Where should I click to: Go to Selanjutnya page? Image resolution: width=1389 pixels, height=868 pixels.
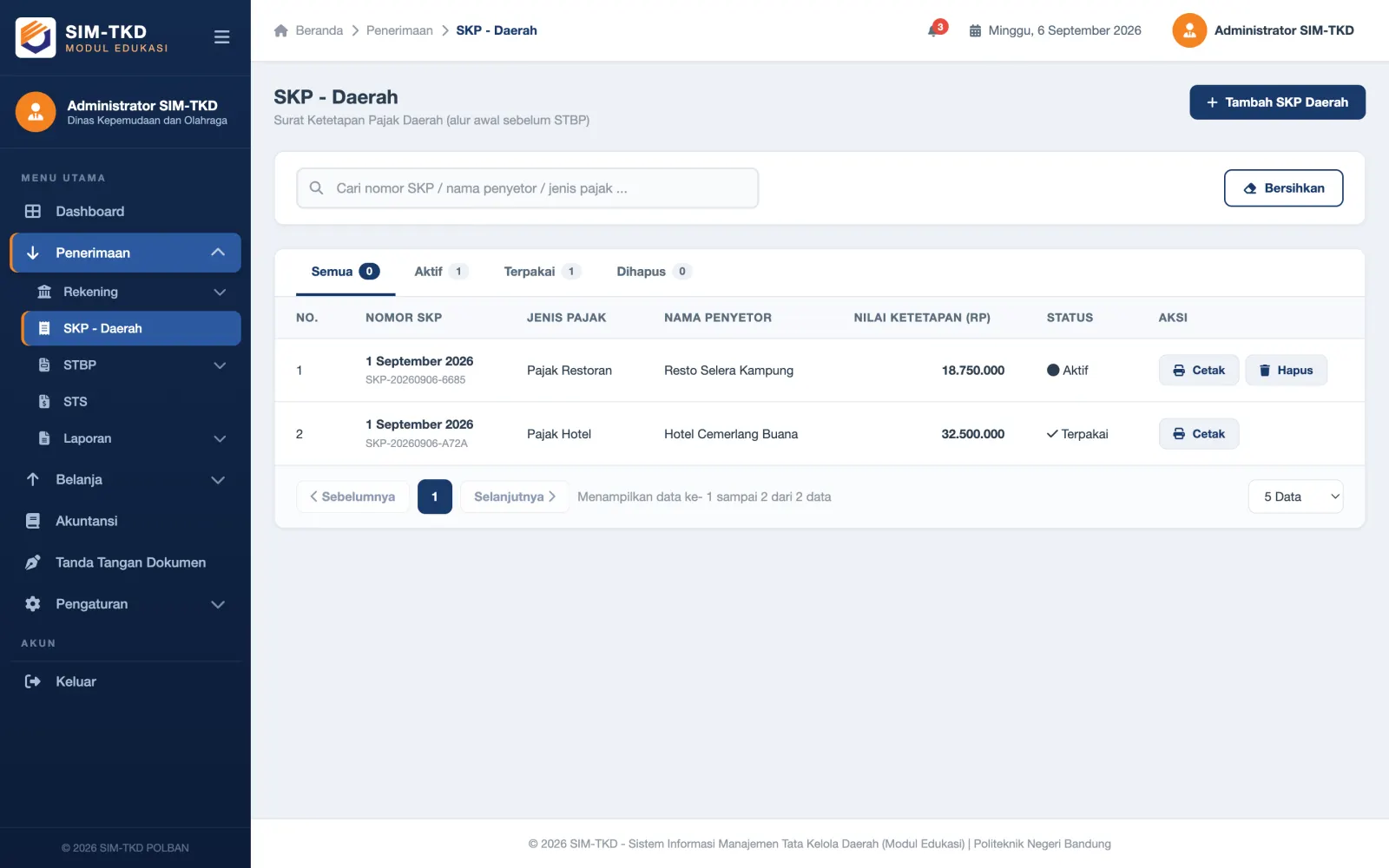pos(515,496)
